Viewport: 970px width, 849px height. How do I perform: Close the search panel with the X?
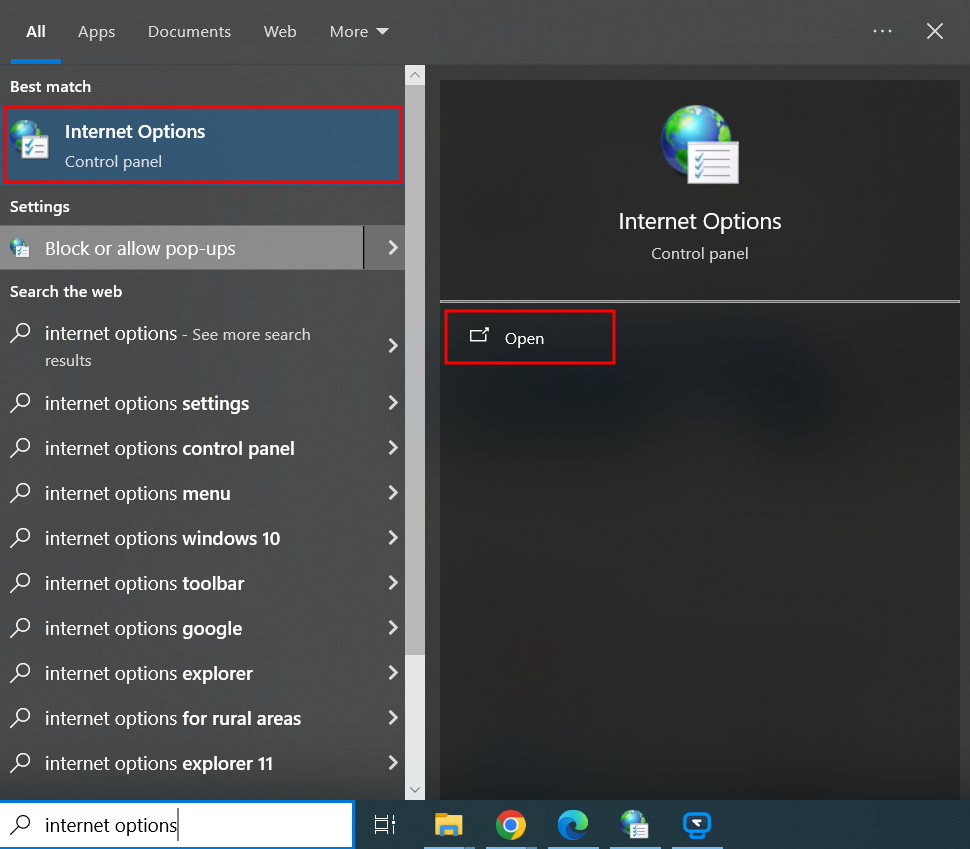tap(935, 31)
